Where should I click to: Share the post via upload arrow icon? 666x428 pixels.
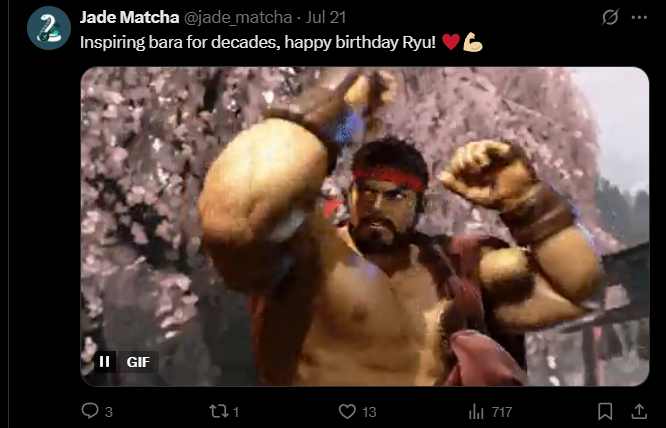(x=639, y=411)
